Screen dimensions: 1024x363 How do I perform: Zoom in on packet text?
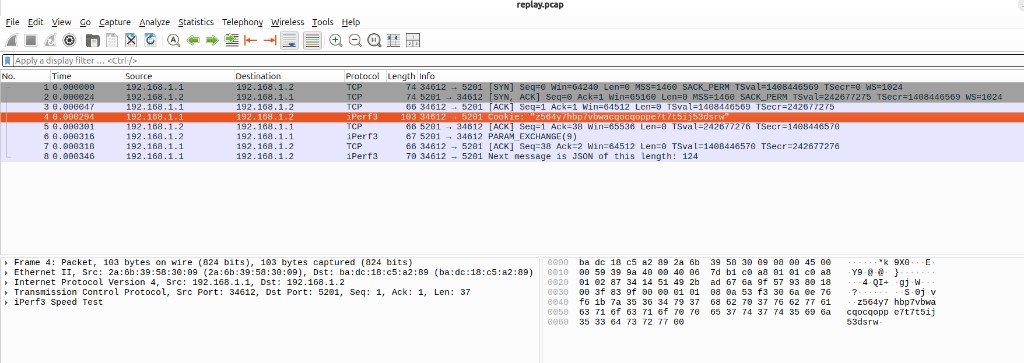(x=336, y=40)
